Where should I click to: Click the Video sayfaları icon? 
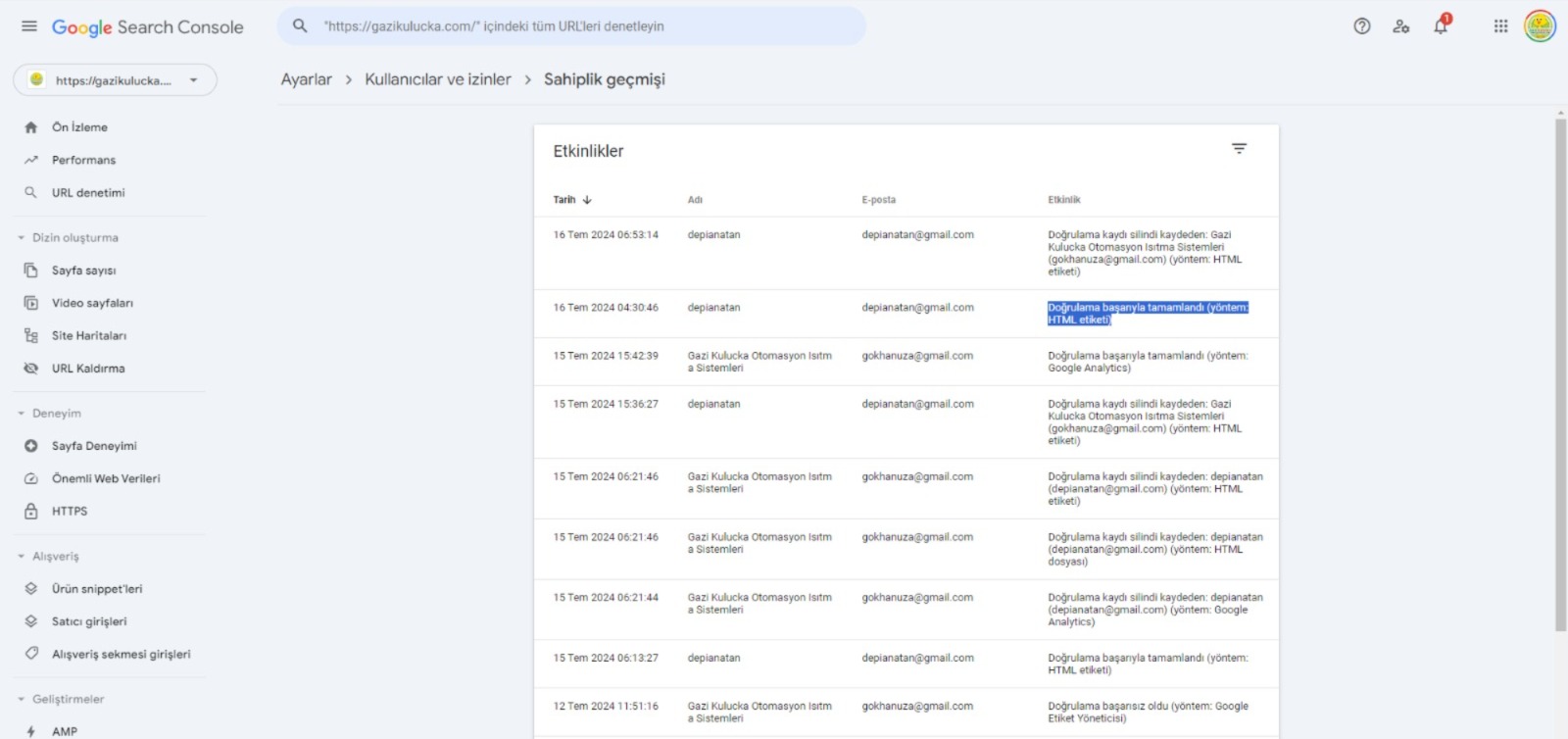pyautogui.click(x=31, y=303)
